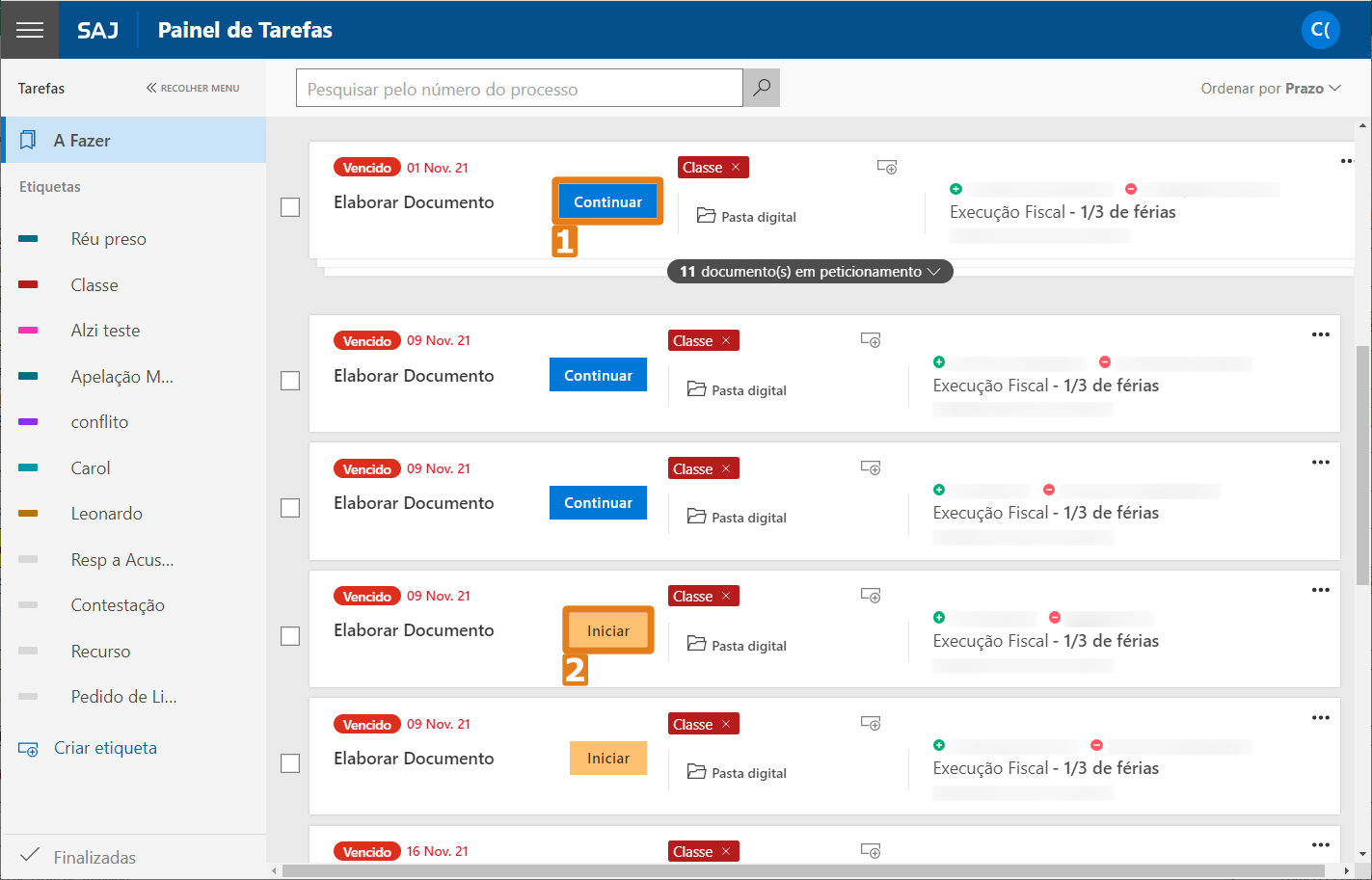Click Continuar on first 09 Nov. 21 task
Image resolution: width=1372 pixels, height=880 pixels.
598,375
